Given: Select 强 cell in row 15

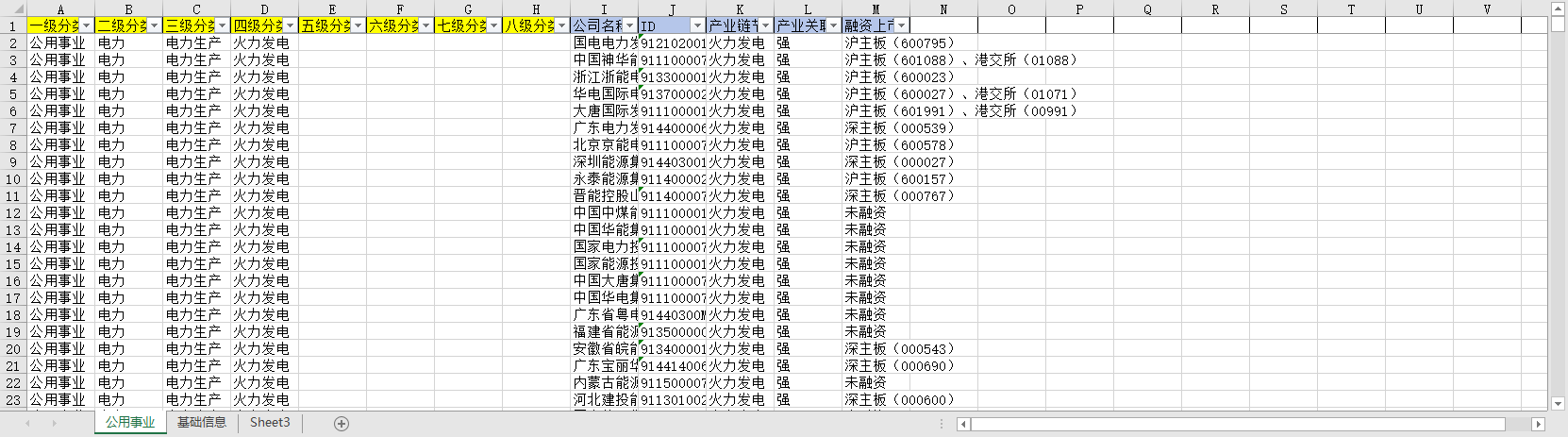Looking at the screenshot, I should 808,263.
